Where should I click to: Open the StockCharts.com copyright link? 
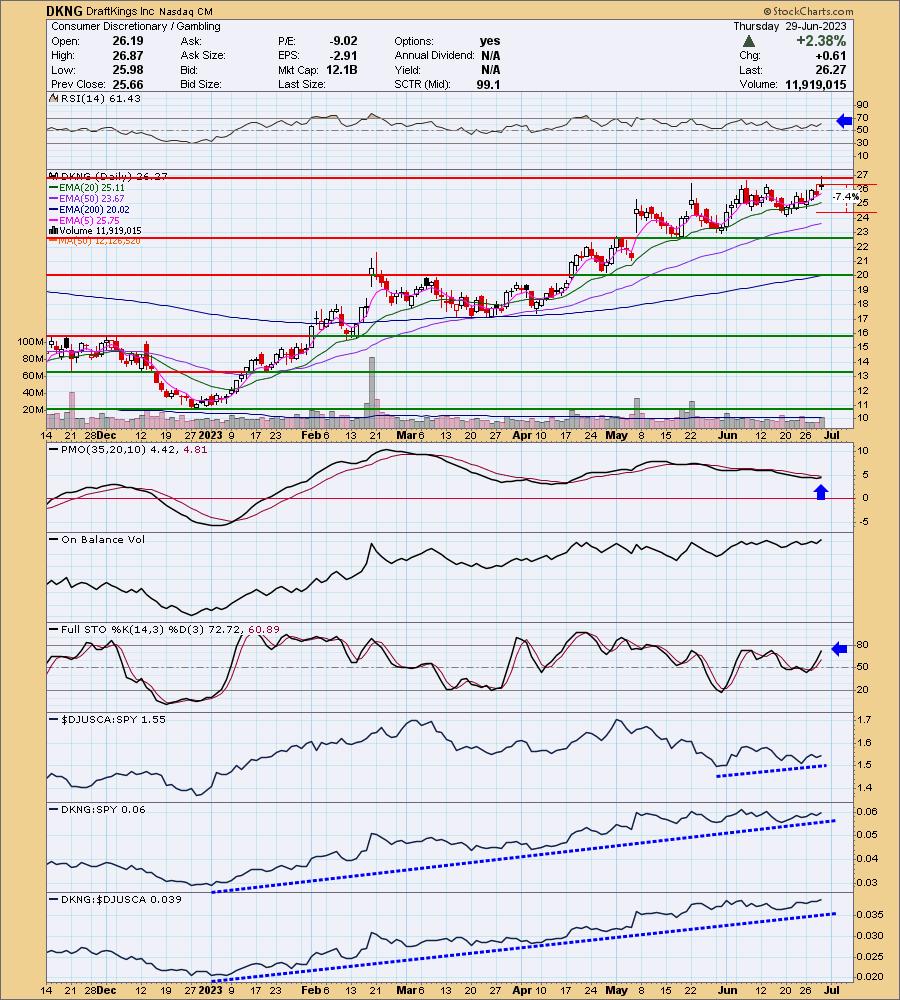coord(808,11)
